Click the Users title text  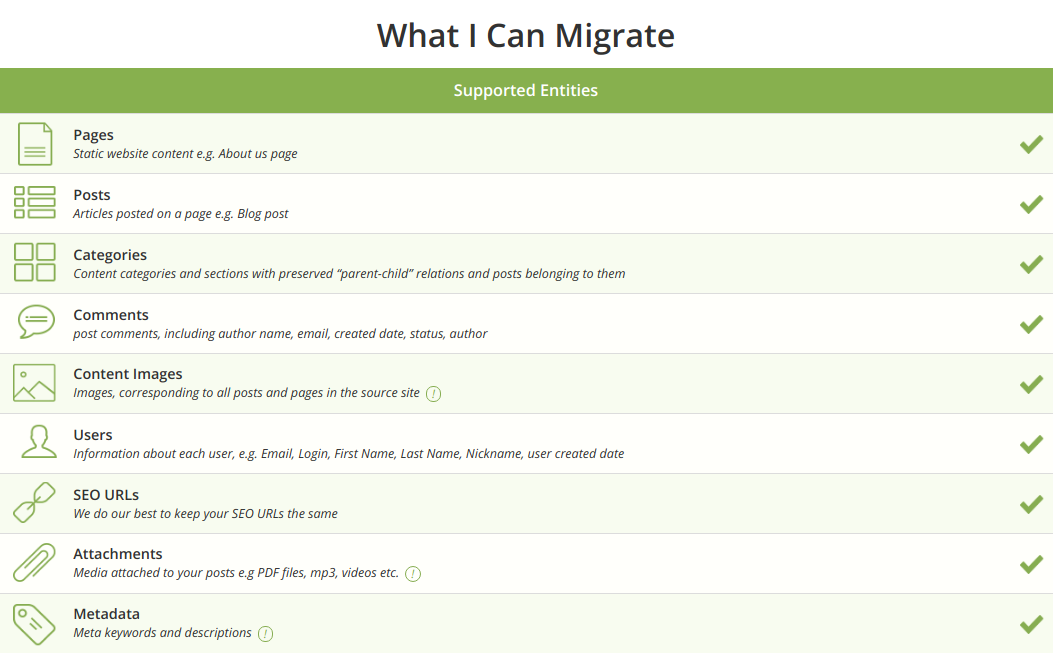pyautogui.click(x=93, y=435)
